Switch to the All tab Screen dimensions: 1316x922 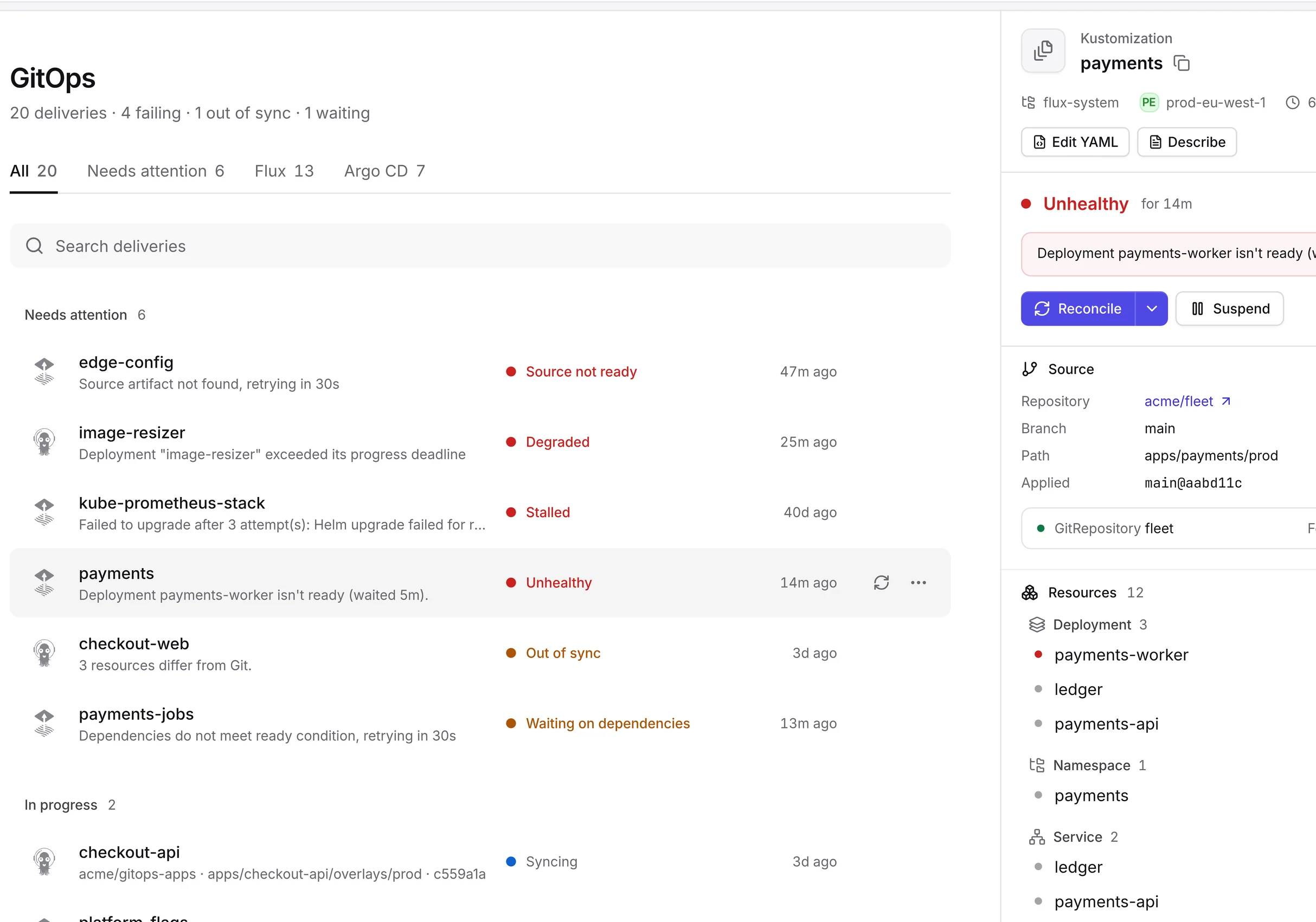pyautogui.click(x=33, y=171)
